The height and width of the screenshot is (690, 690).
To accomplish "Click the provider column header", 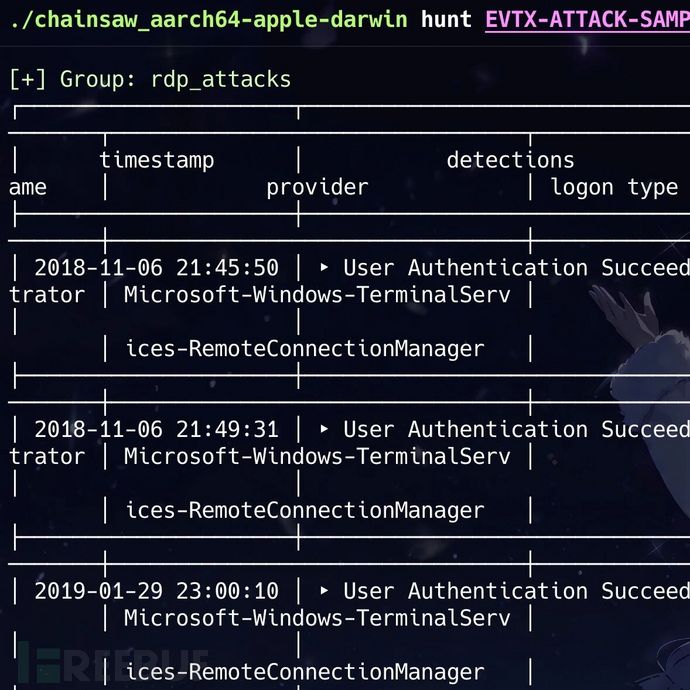I will [317, 187].
